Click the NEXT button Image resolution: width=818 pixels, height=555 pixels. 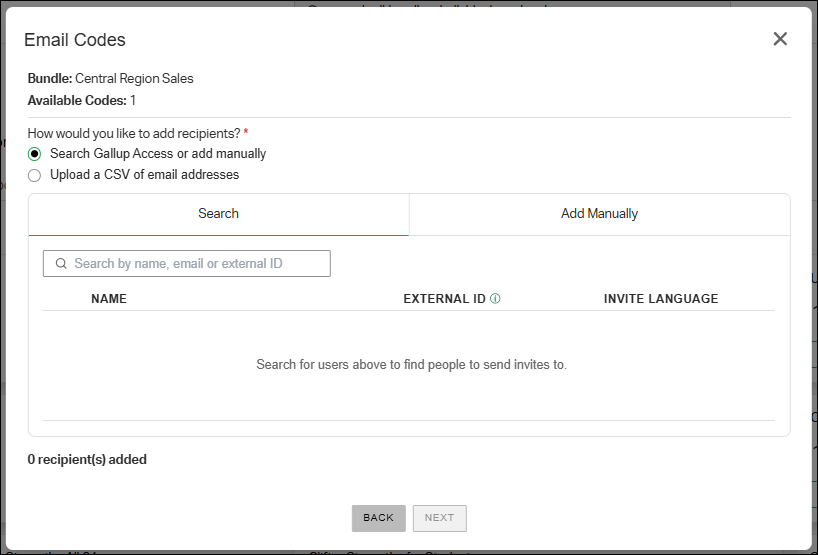click(x=440, y=518)
